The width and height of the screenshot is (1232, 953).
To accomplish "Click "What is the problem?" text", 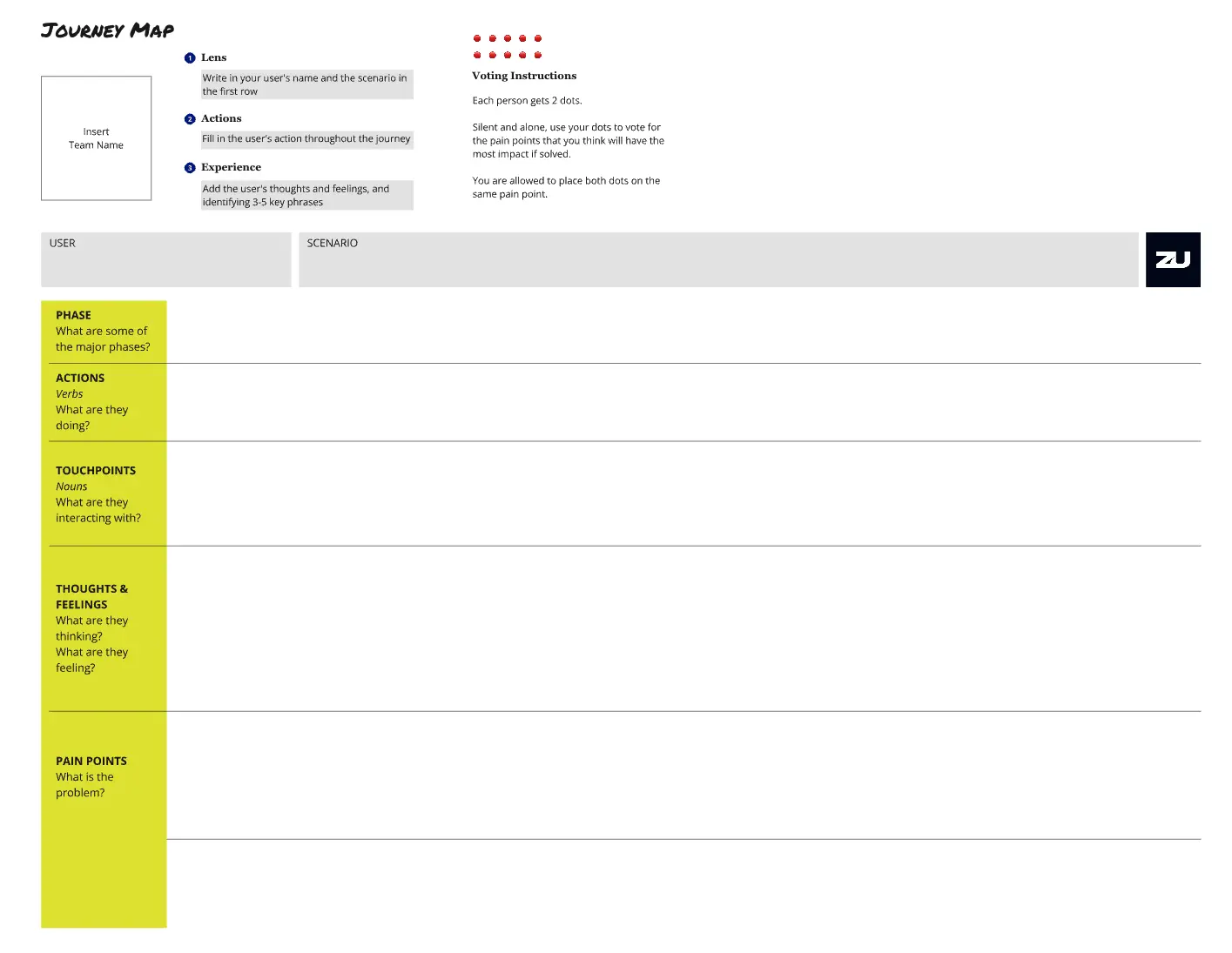I will point(84,785).
